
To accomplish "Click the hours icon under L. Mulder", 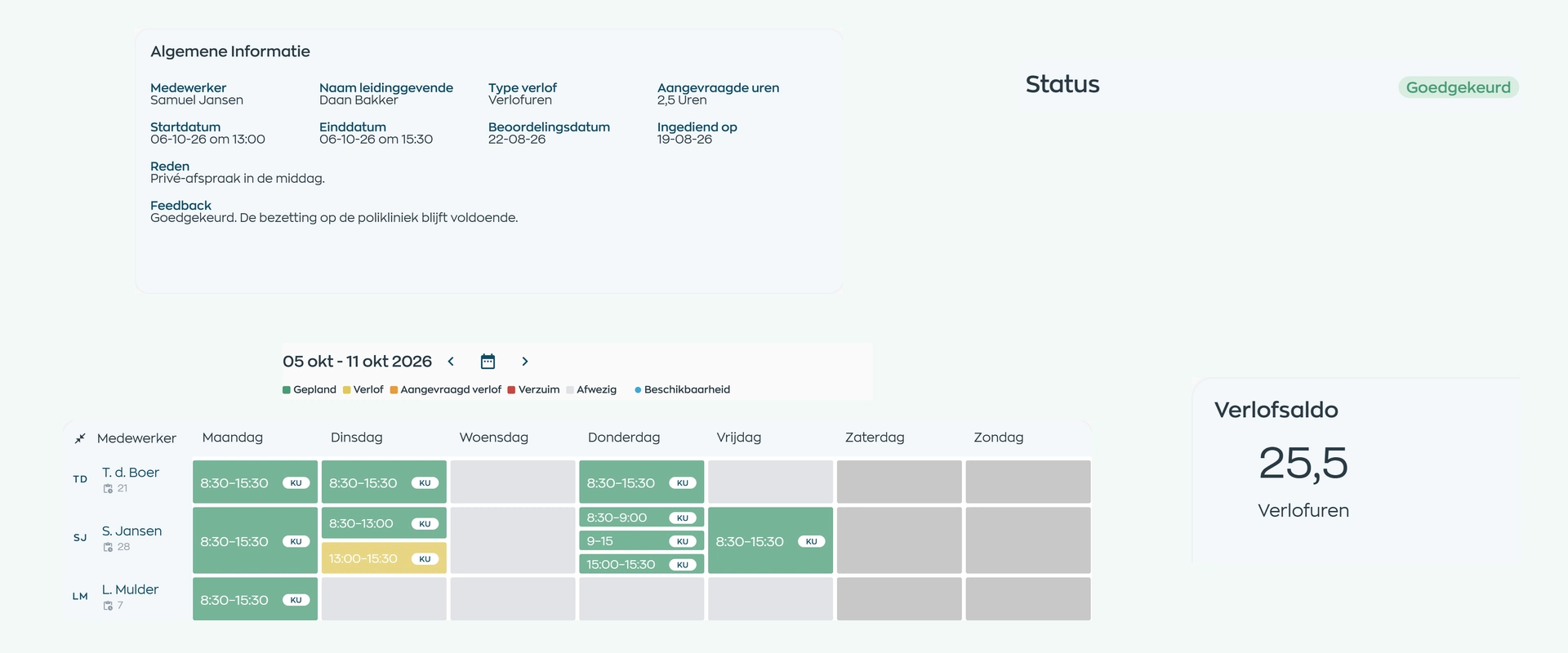I will (x=108, y=606).
